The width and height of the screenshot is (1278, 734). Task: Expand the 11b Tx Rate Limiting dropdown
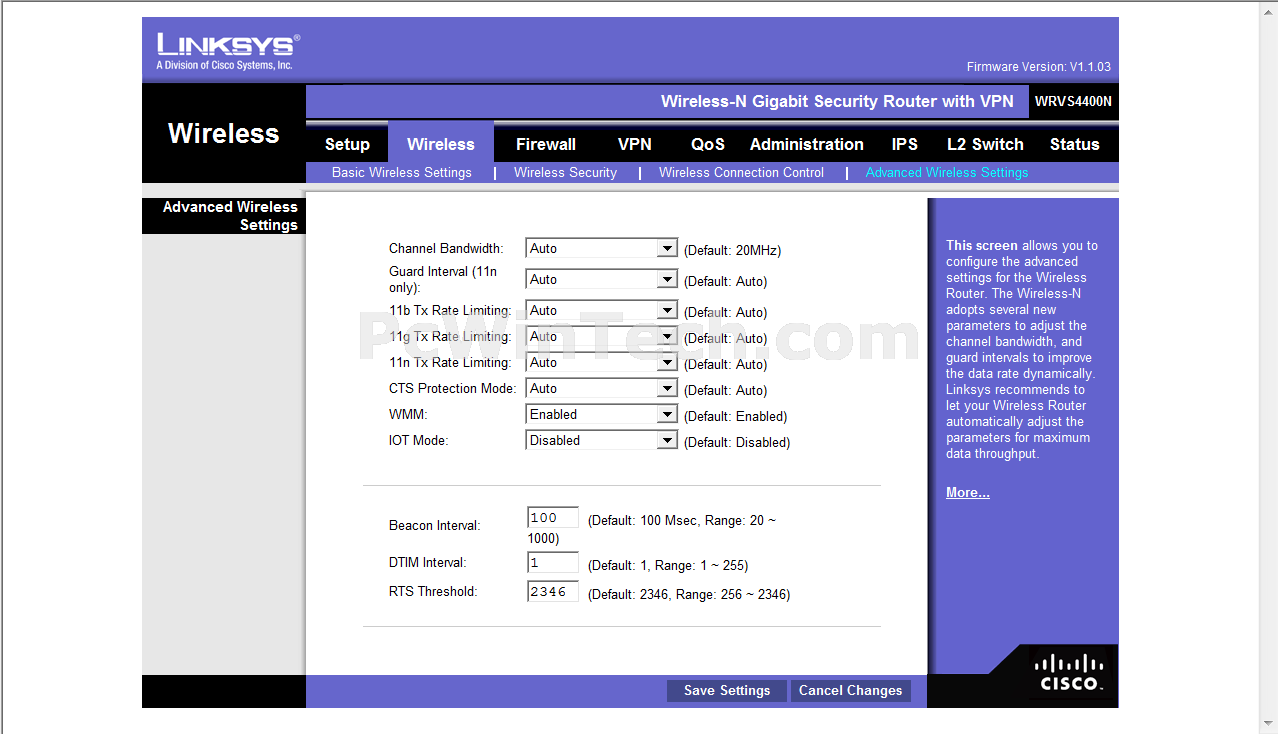602,311
